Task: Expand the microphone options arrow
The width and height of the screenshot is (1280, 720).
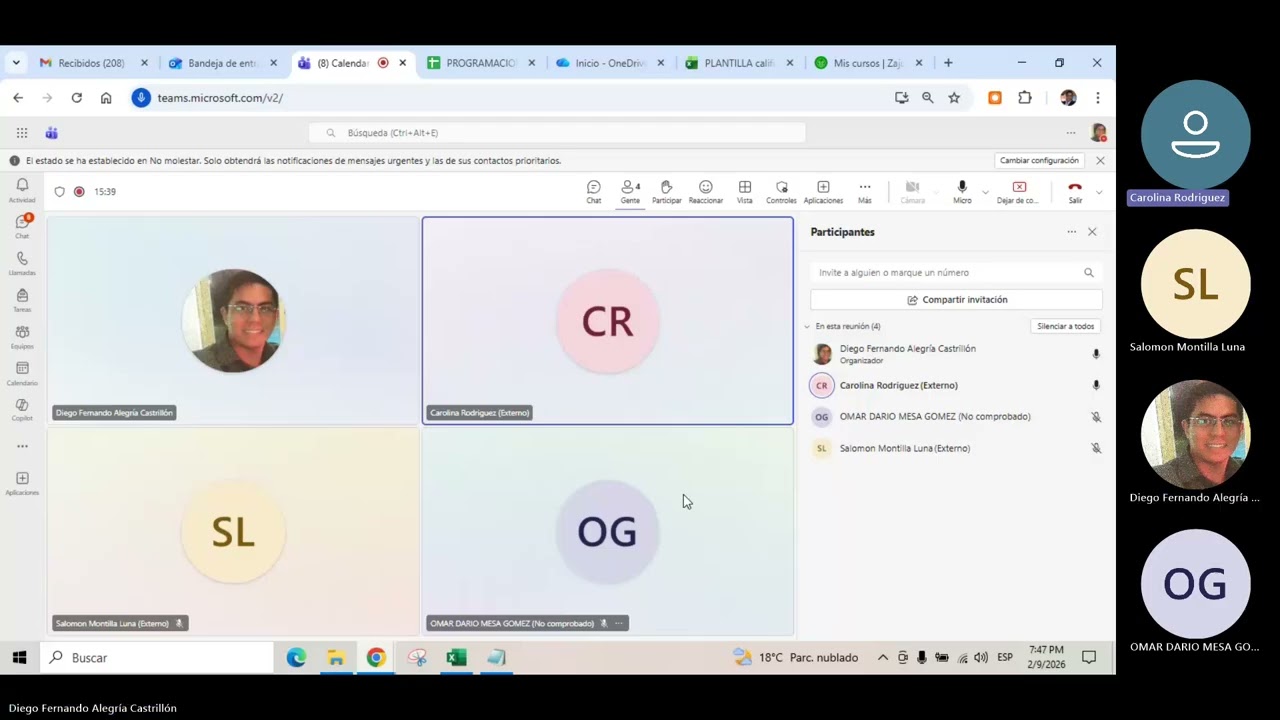Action: tap(985, 192)
